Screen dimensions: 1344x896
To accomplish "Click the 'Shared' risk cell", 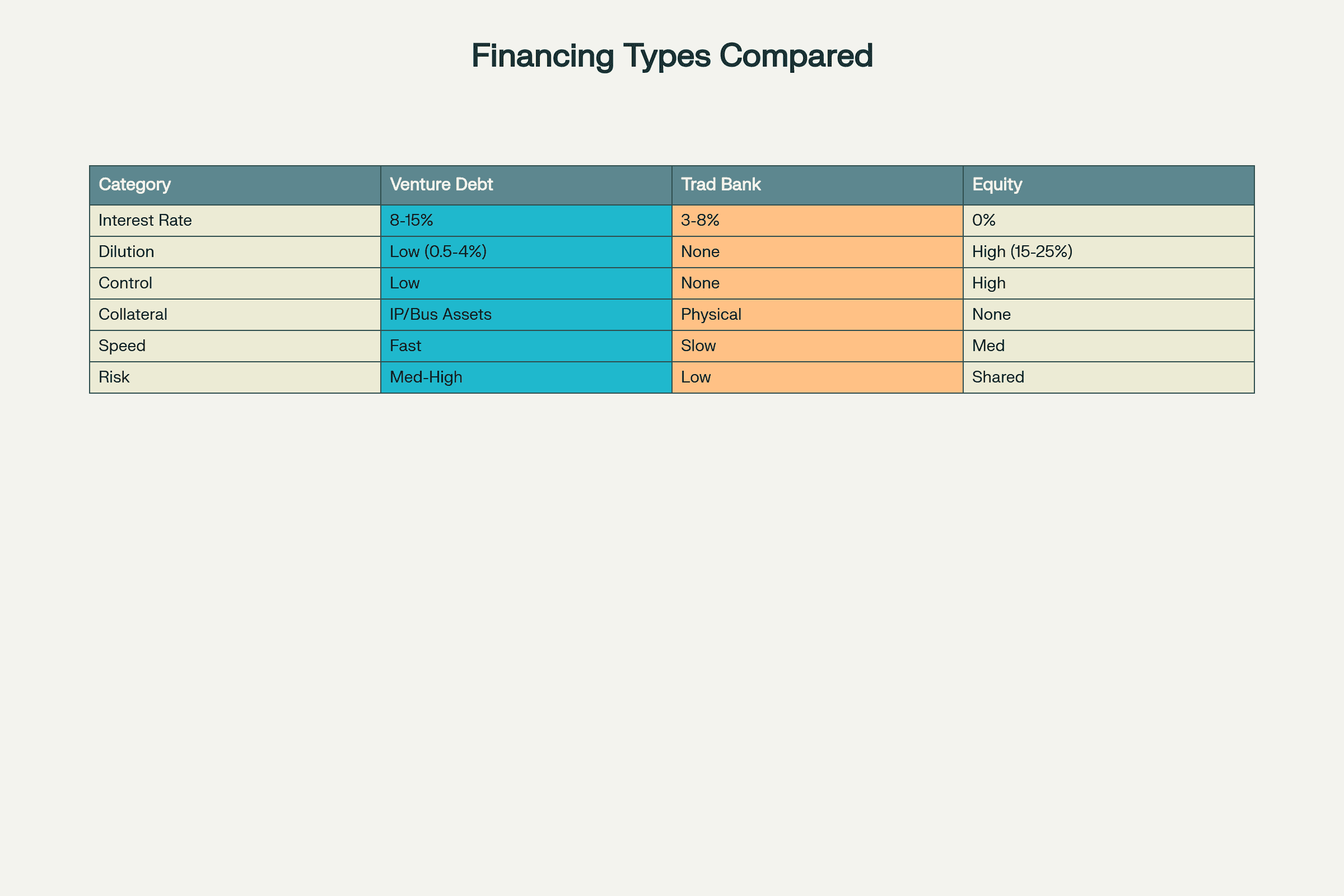I will pyautogui.click(x=998, y=377).
